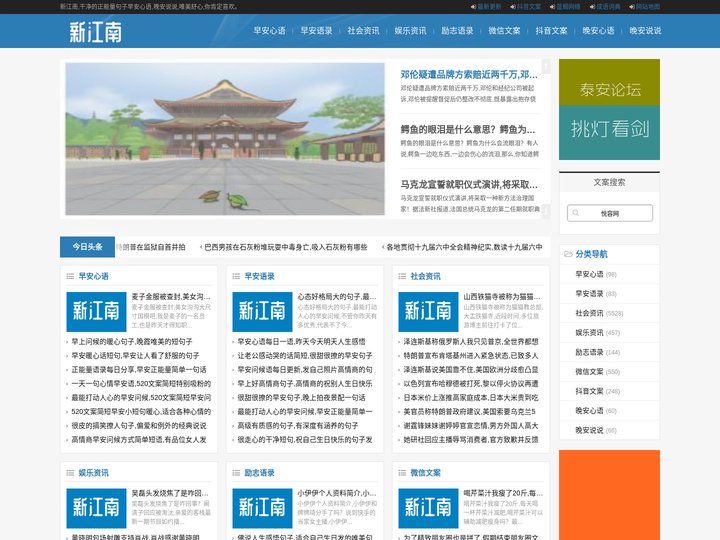Screen dimensions: 720x540
Task: Open article 心态好格局大的句子
Action: click(x=337, y=297)
